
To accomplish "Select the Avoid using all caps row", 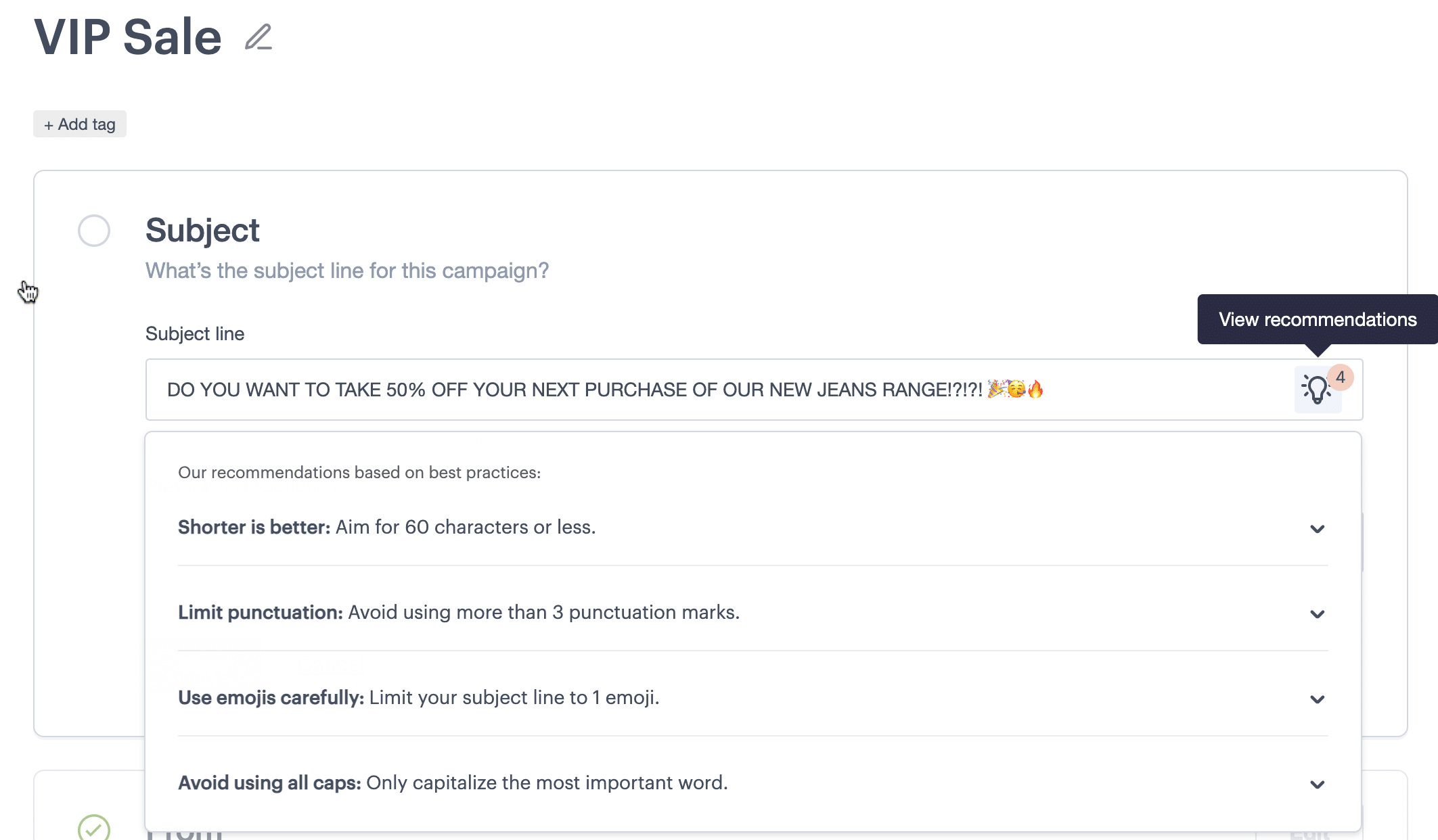I will coord(753,783).
